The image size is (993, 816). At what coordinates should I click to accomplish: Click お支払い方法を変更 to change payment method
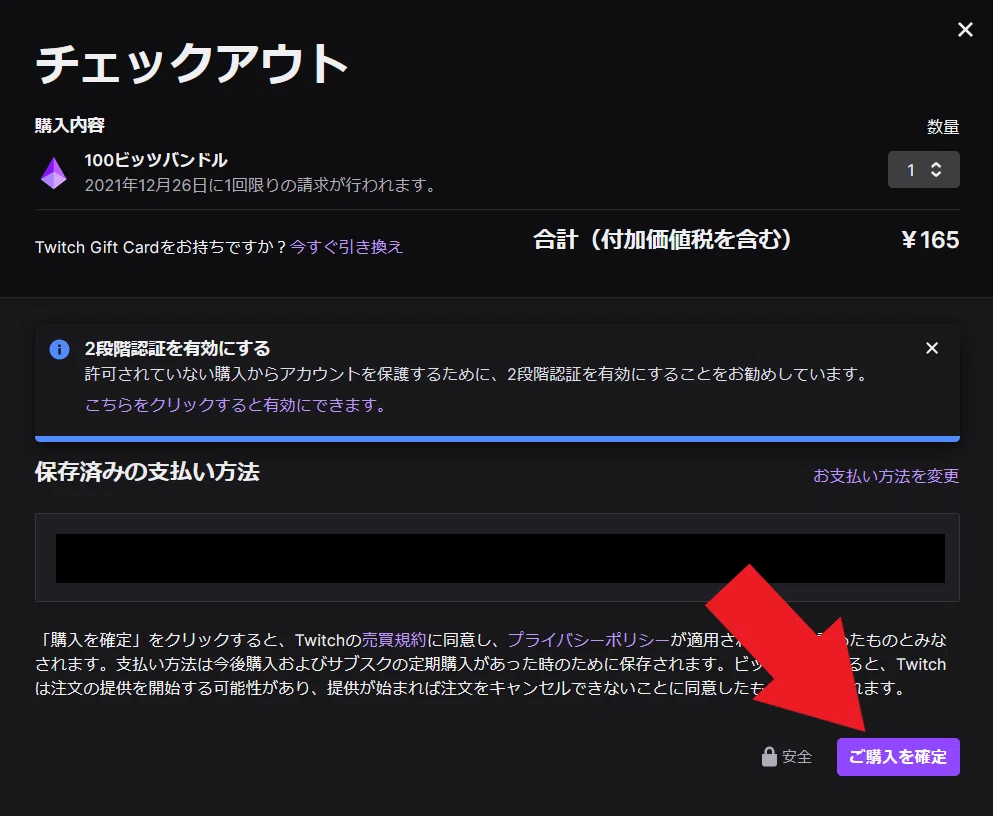point(886,475)
